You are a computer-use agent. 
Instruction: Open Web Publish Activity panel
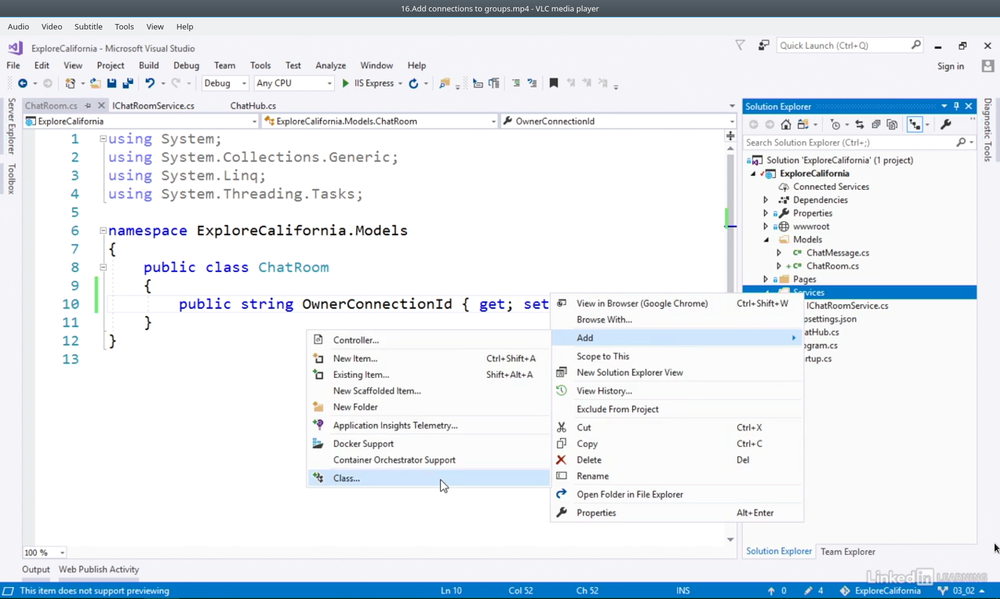pos(99,570)
